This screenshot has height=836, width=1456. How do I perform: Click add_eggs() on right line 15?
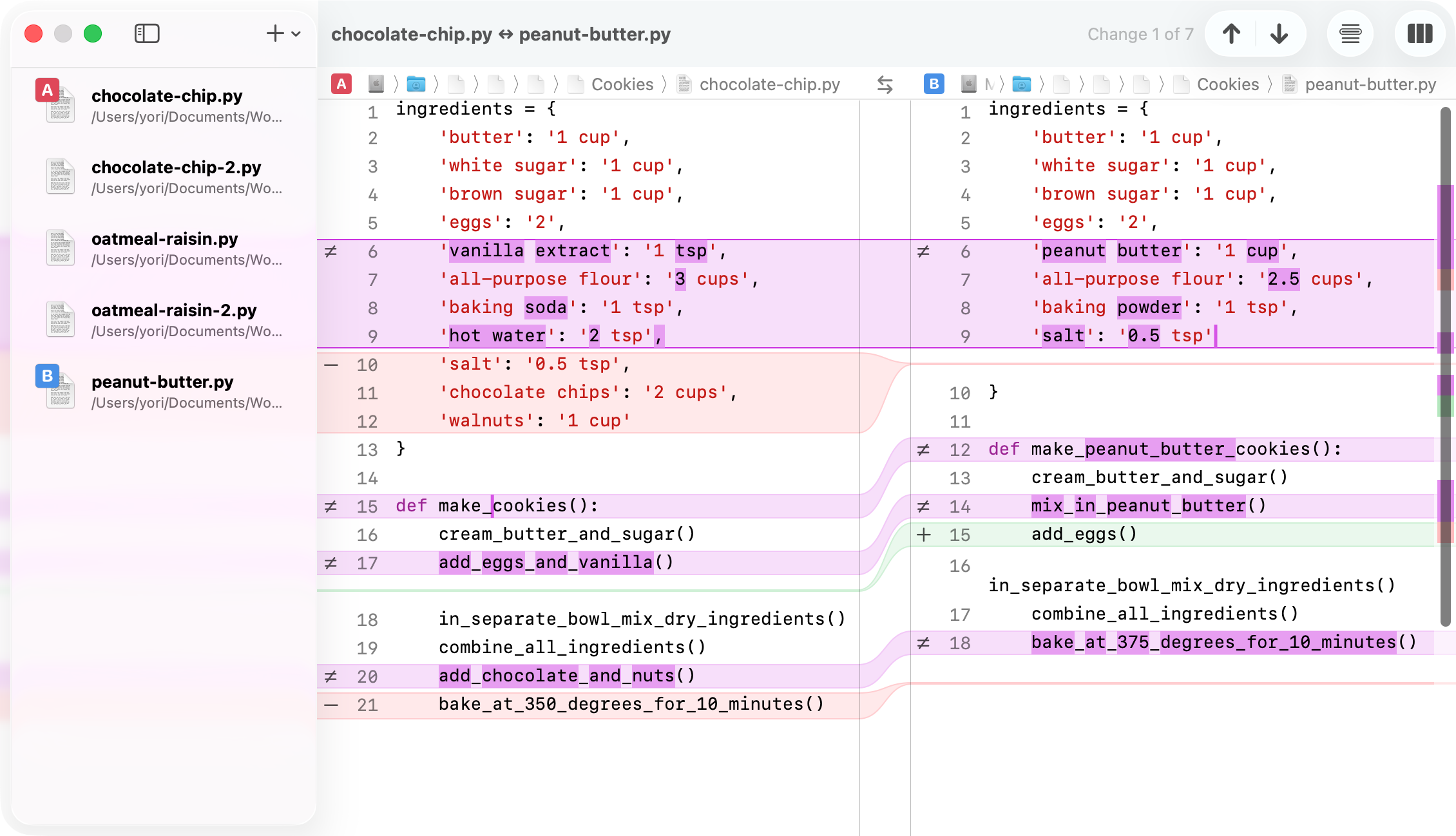(1084, 534)
